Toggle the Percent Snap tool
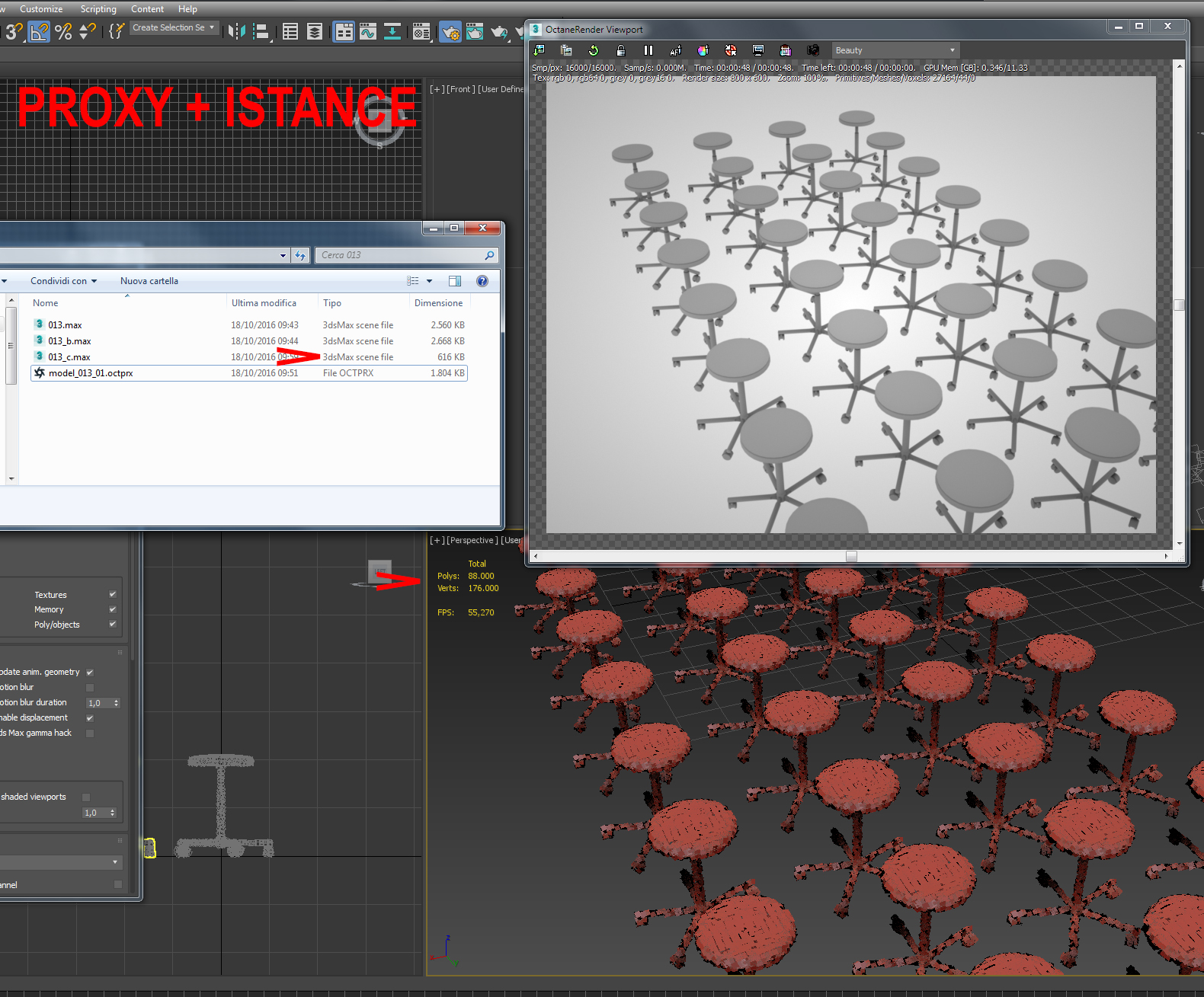This screenshot has height=997, width=1204. pos(63,31)
